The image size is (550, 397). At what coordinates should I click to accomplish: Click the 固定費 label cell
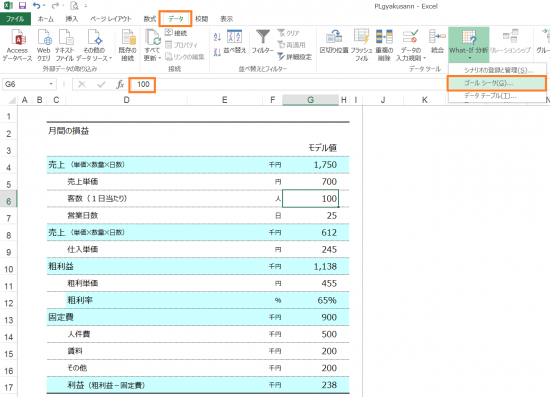pyautogui.click(x=61, y=317)
